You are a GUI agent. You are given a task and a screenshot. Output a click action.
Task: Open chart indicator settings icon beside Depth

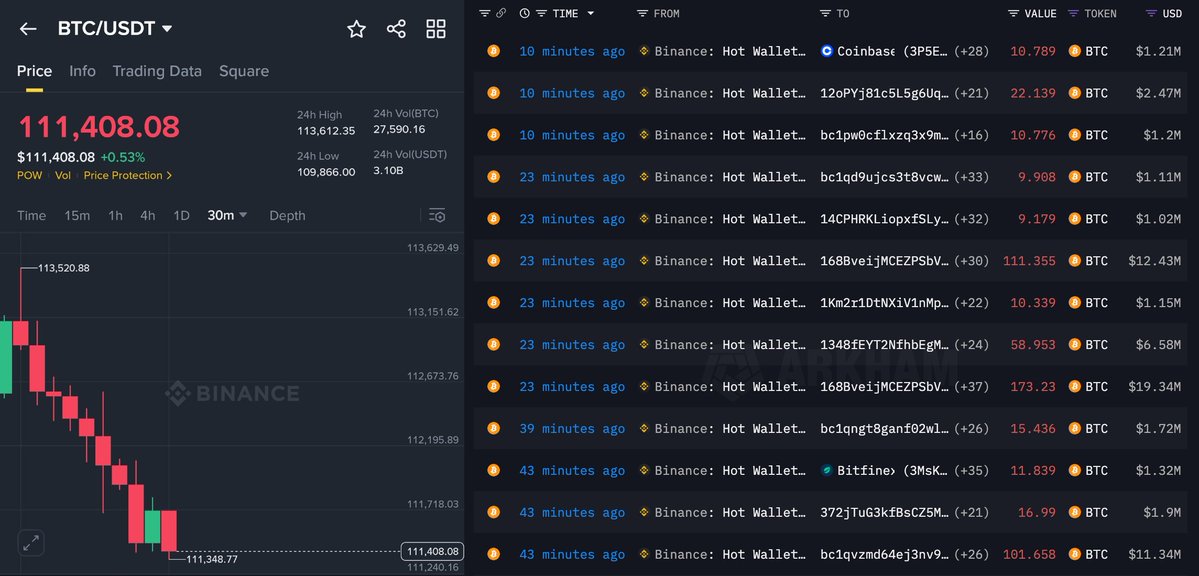click(437, 216)
